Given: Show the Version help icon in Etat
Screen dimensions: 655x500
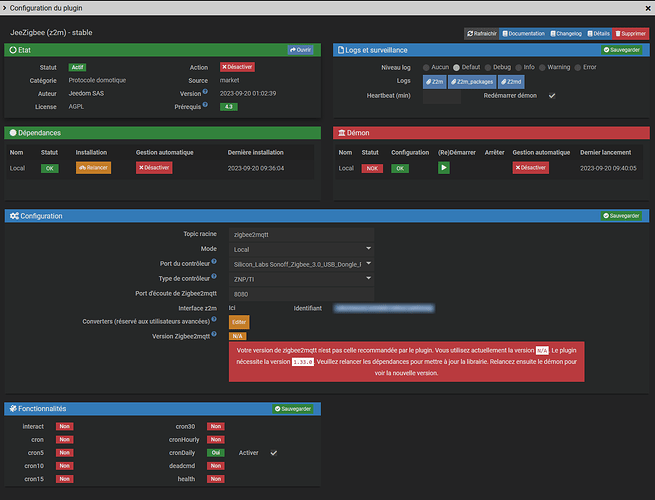Looking at the screenshot, I should pyautogui.click(x=205, y=91).
